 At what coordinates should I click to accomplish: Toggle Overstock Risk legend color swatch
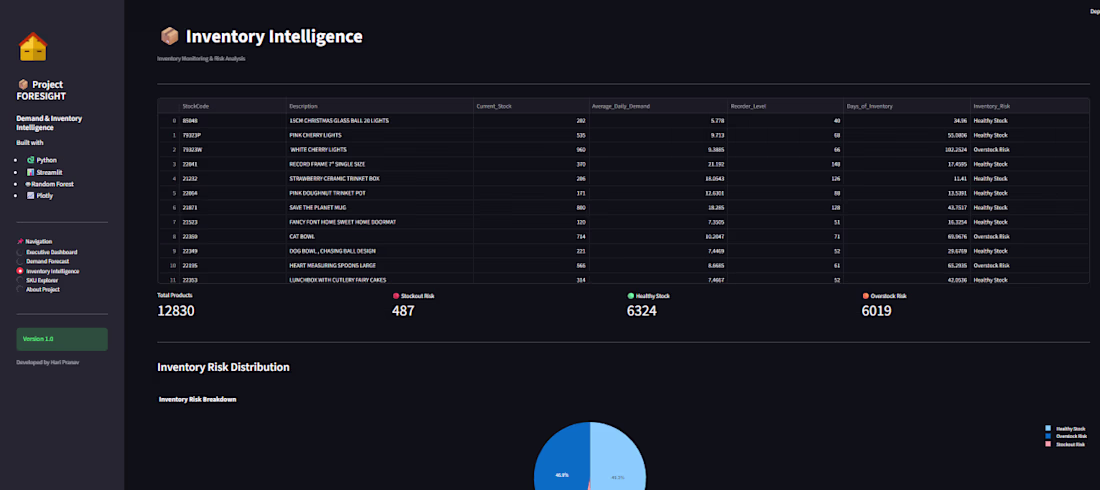[1048, 436]
